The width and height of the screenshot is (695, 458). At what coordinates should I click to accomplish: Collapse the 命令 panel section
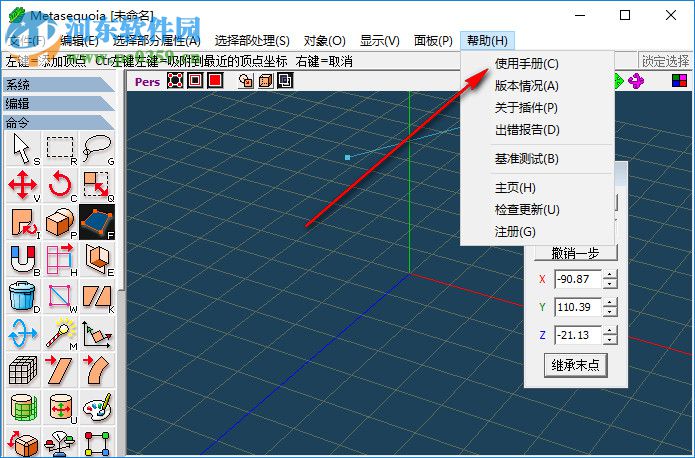click(x=59, y=122)
